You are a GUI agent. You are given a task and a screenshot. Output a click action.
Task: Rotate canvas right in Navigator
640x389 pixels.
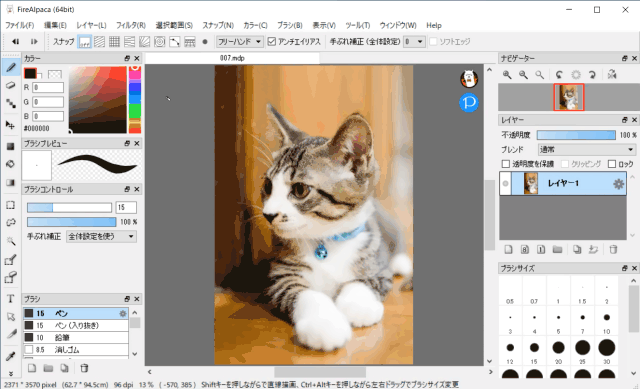click(592, 74)
